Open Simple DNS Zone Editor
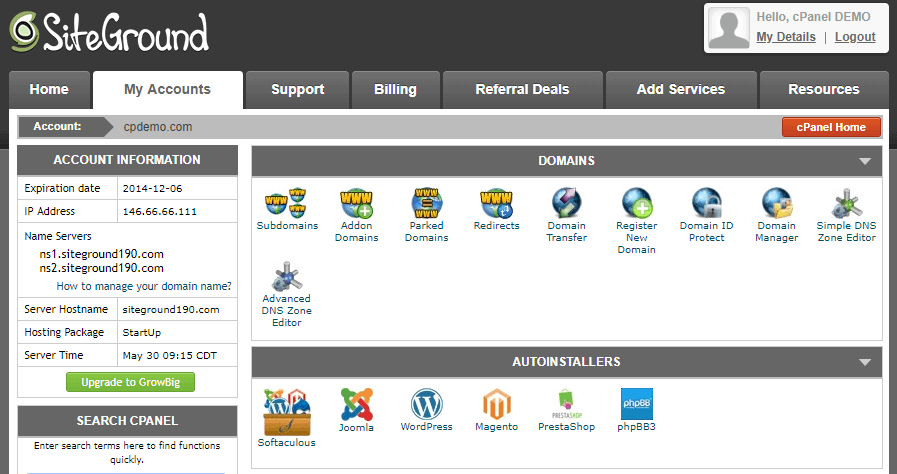The image size is (897, 474). [846, 215]
